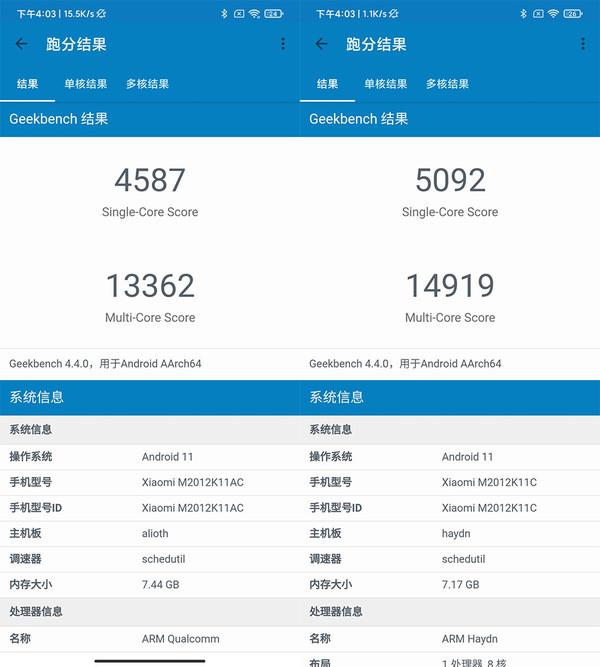Click Geekbench 4.4.0 version text in left screenshot
600x667 pixels.
tap(105, 364)
